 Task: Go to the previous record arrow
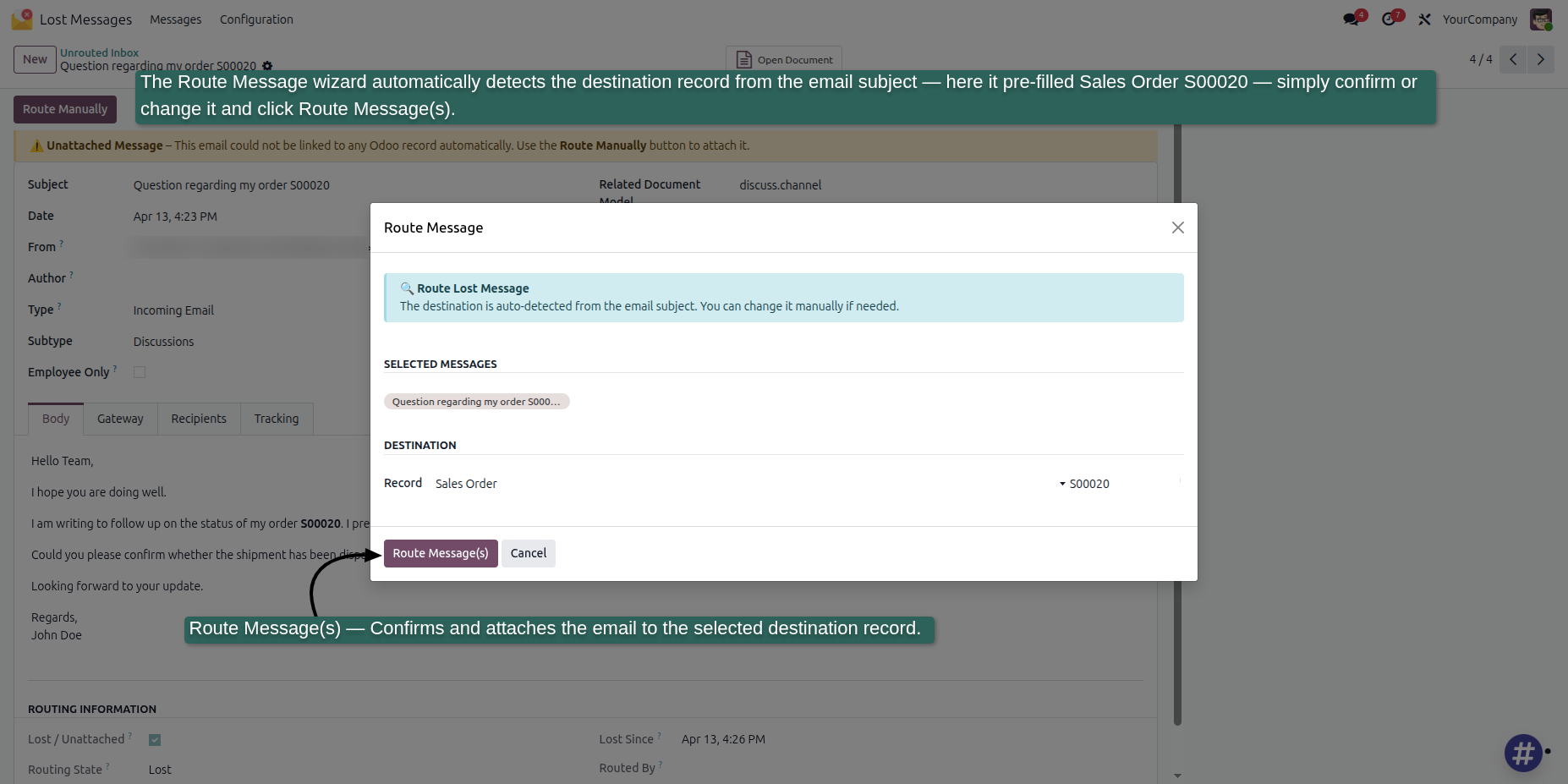(x=1513, y=59)
